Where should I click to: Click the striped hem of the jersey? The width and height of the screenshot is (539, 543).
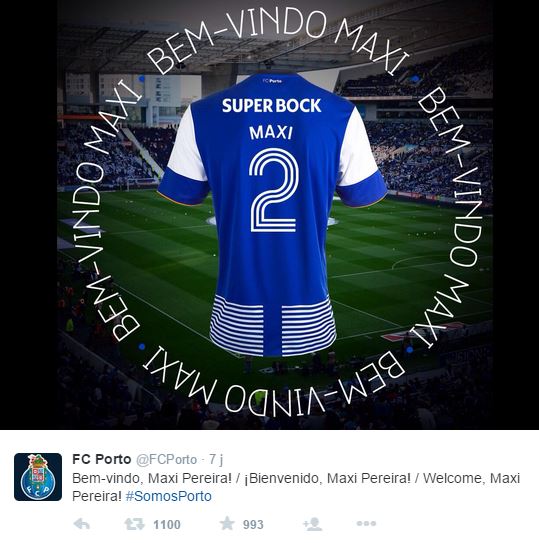tap(272, 326)
